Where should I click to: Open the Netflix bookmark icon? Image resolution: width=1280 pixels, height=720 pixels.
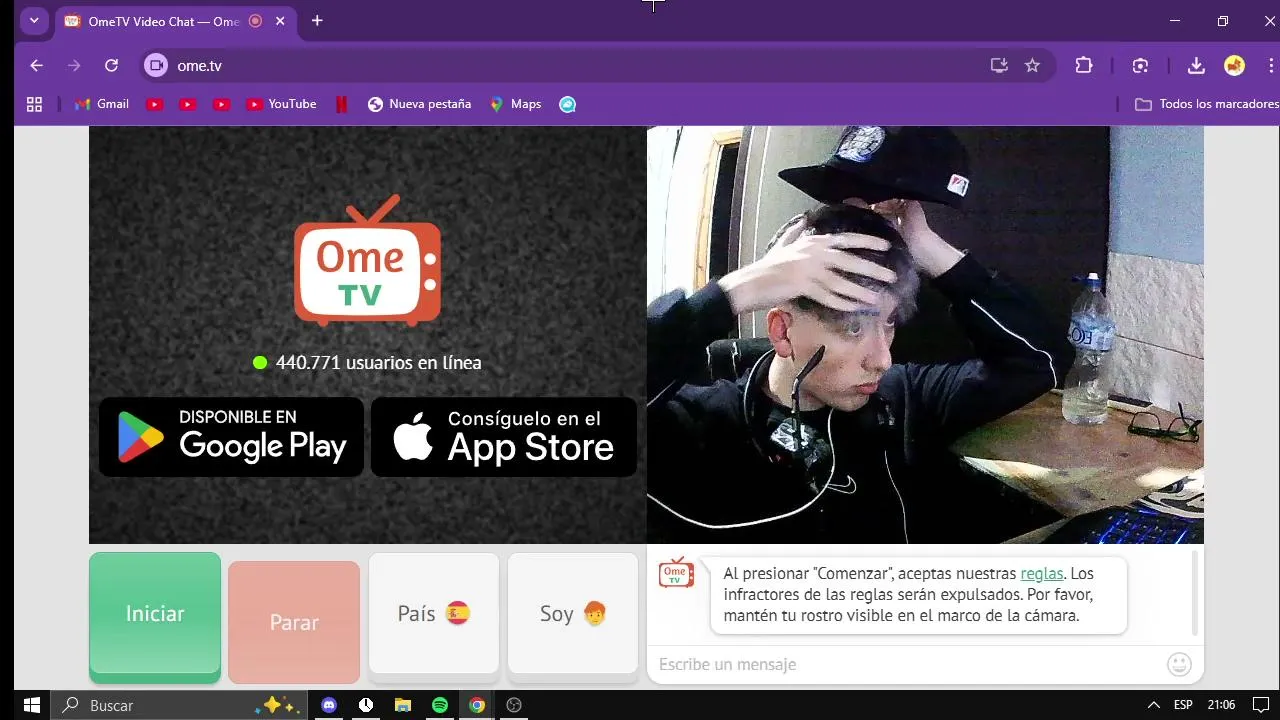(x=342, y=104)
